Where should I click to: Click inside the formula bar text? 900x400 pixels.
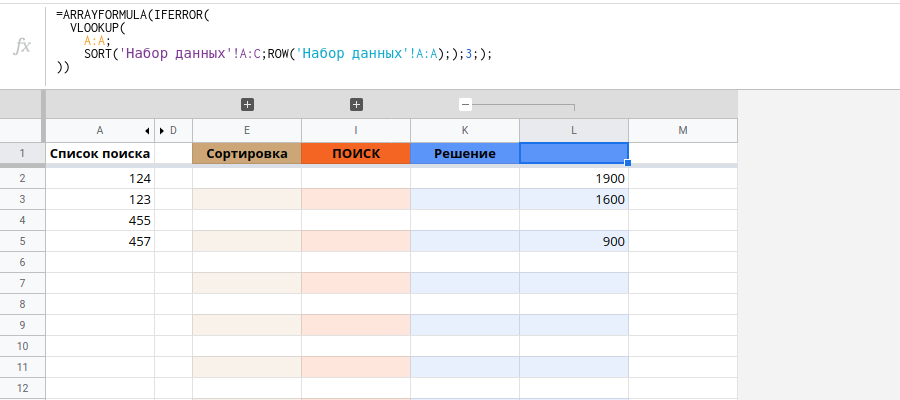coord(274,41)
